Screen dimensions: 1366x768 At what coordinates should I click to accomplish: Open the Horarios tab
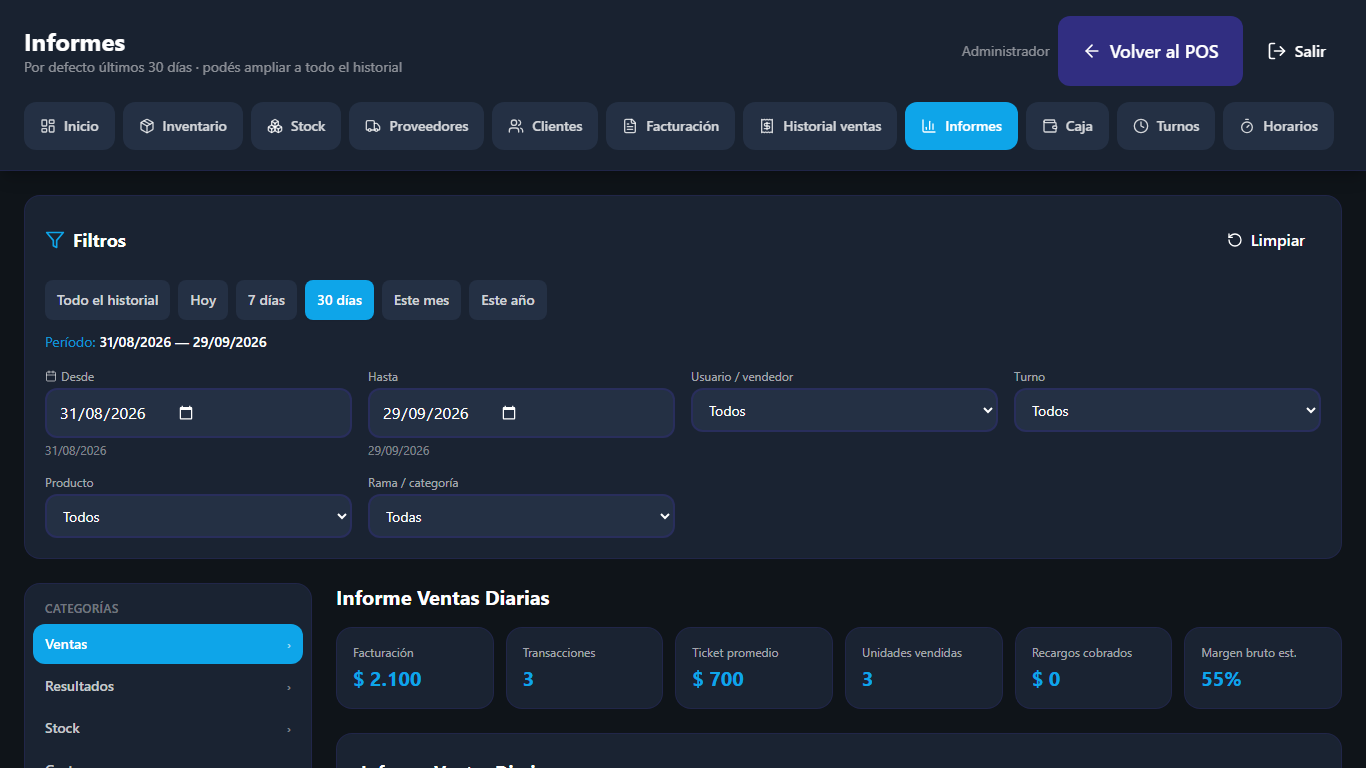tap(1278, 126)
